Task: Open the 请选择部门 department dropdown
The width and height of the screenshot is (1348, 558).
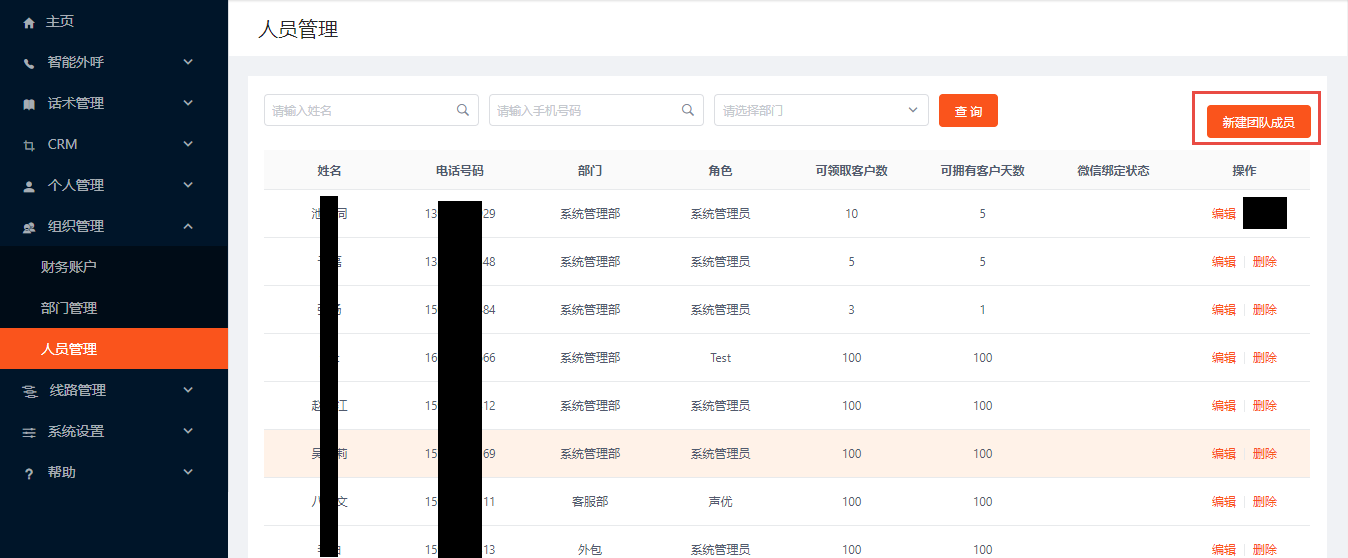Action: [821, 110]
